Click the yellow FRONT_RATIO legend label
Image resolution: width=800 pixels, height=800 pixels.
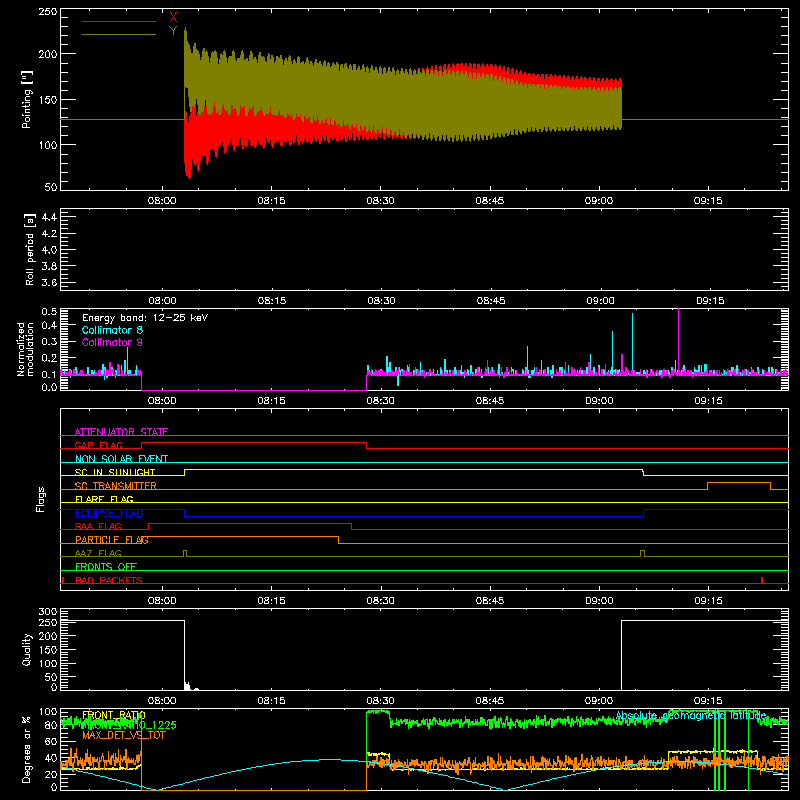[114, 715]
